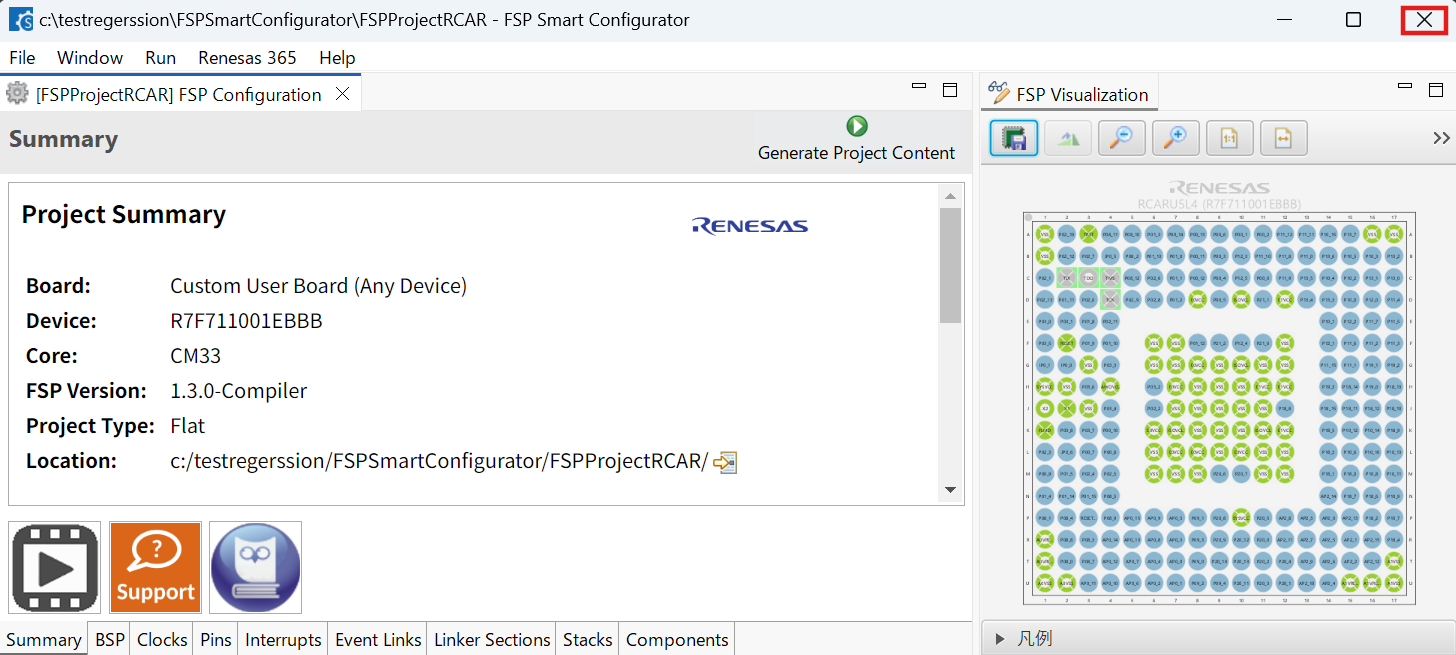Zoom in the FSP Visualization package view
This screenshot has width=1456, height=655.
1176,138
